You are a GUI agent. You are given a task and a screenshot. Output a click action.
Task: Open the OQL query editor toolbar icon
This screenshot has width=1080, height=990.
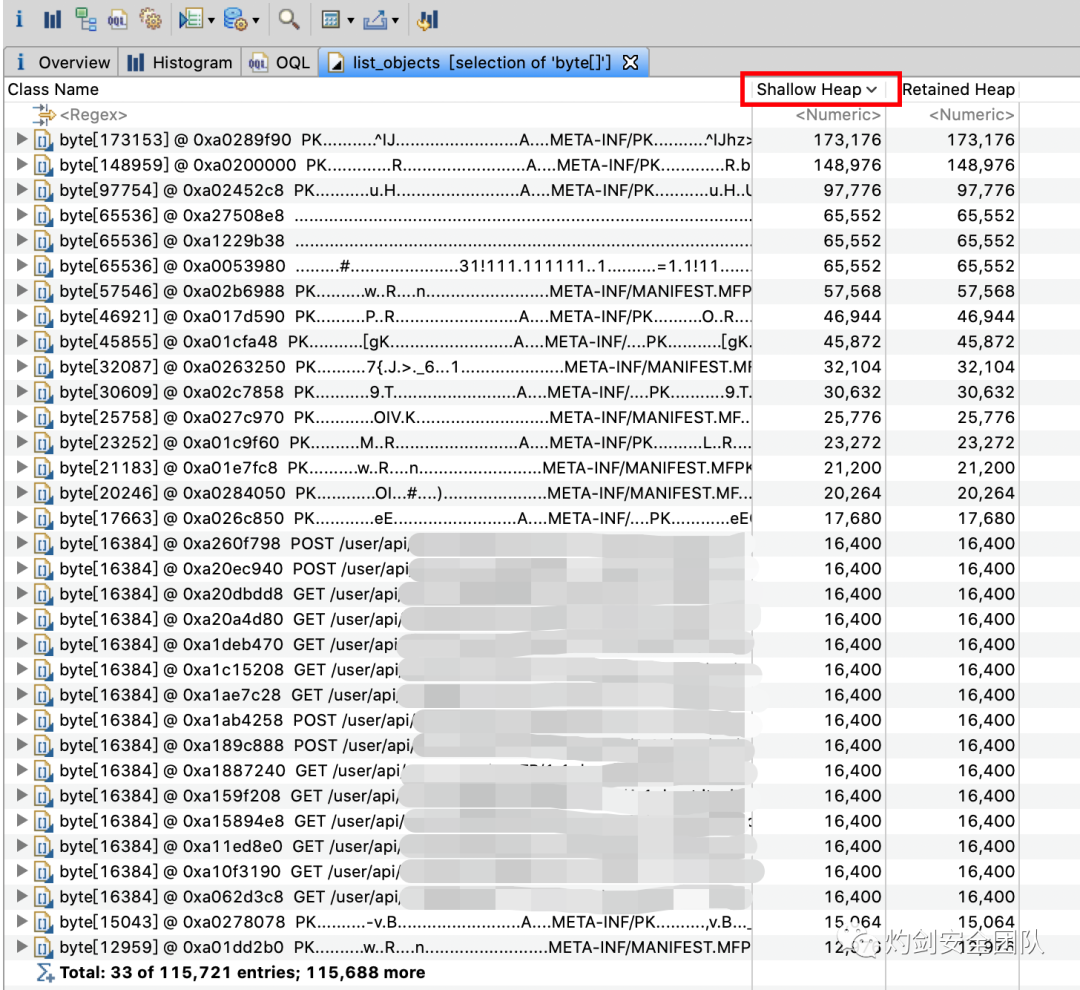(118, 20)
